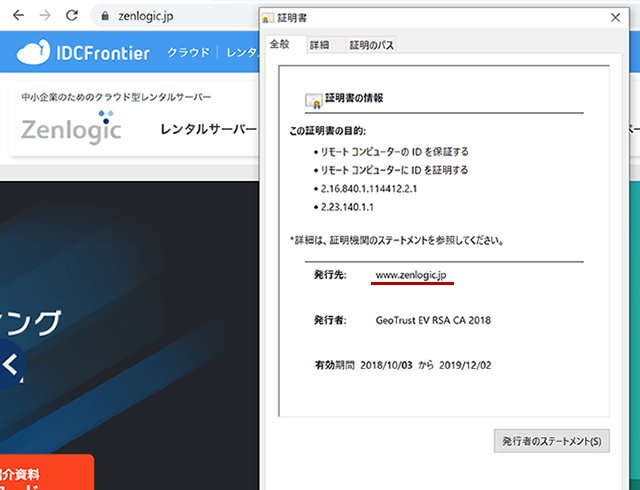Click the 発行者のステートメント(S) button

551,441
